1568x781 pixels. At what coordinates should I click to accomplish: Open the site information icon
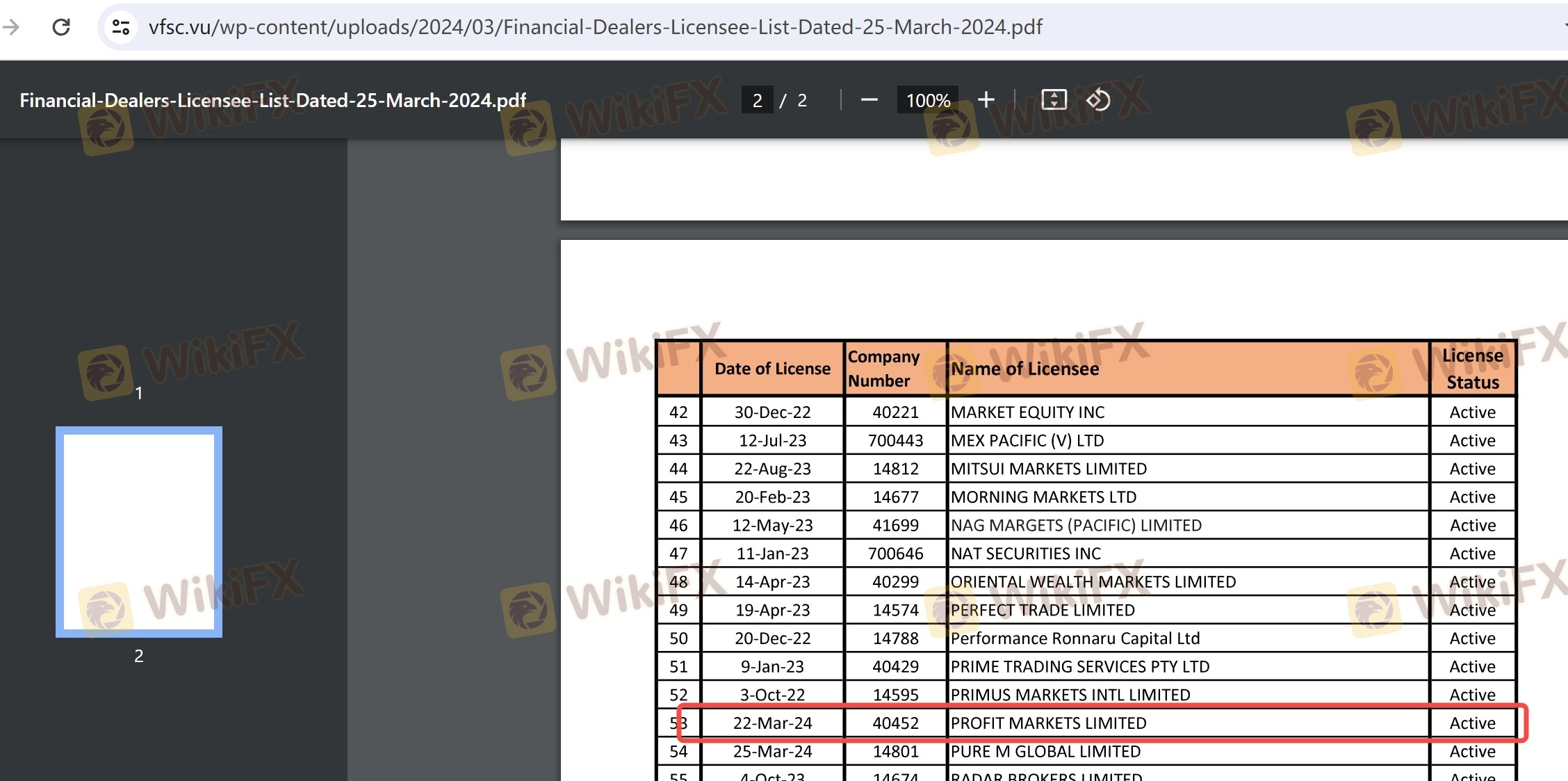point(121,27)
